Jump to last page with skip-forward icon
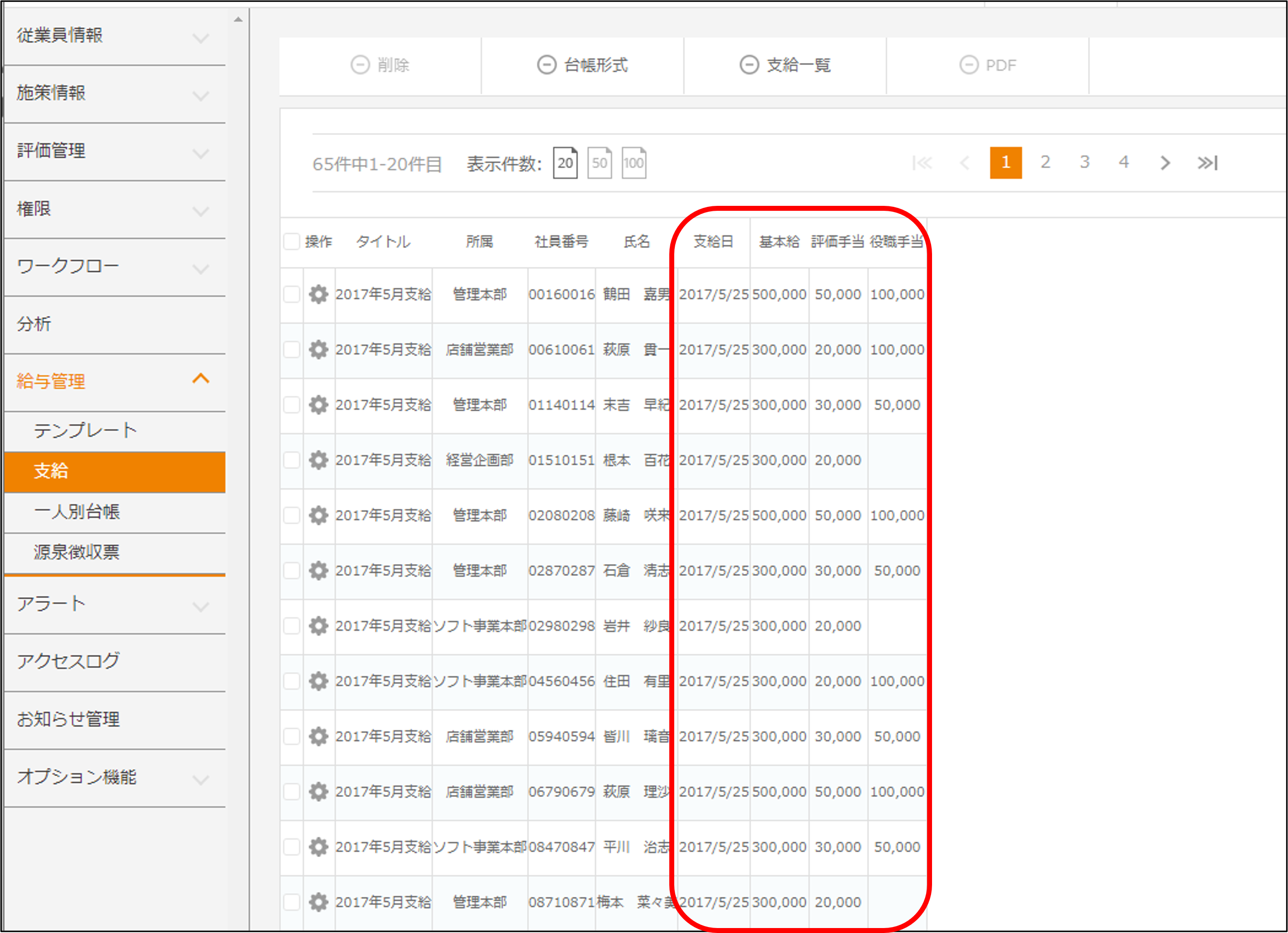This screenshot has height=933, width=1288. click(1206, 163)
